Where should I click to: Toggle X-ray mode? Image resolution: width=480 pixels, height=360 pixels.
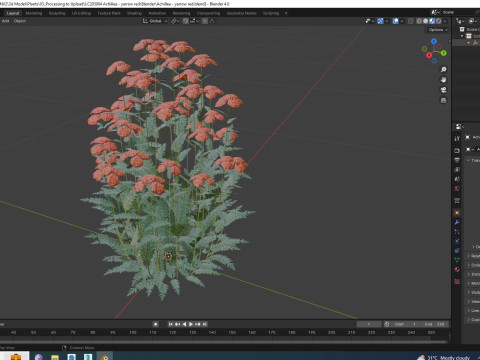click(x=411, y=21)
